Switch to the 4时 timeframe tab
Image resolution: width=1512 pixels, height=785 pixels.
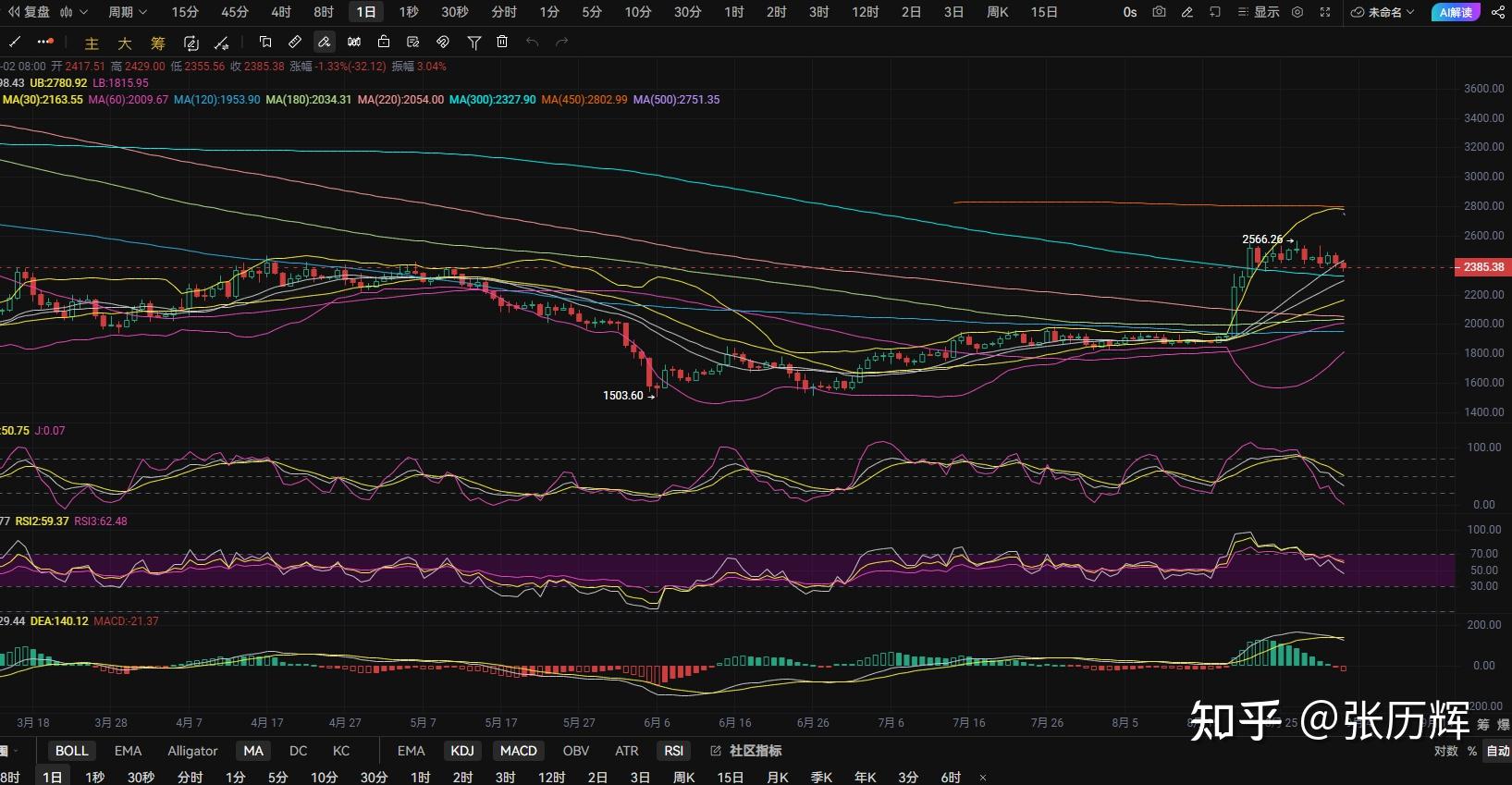point(281,12)
